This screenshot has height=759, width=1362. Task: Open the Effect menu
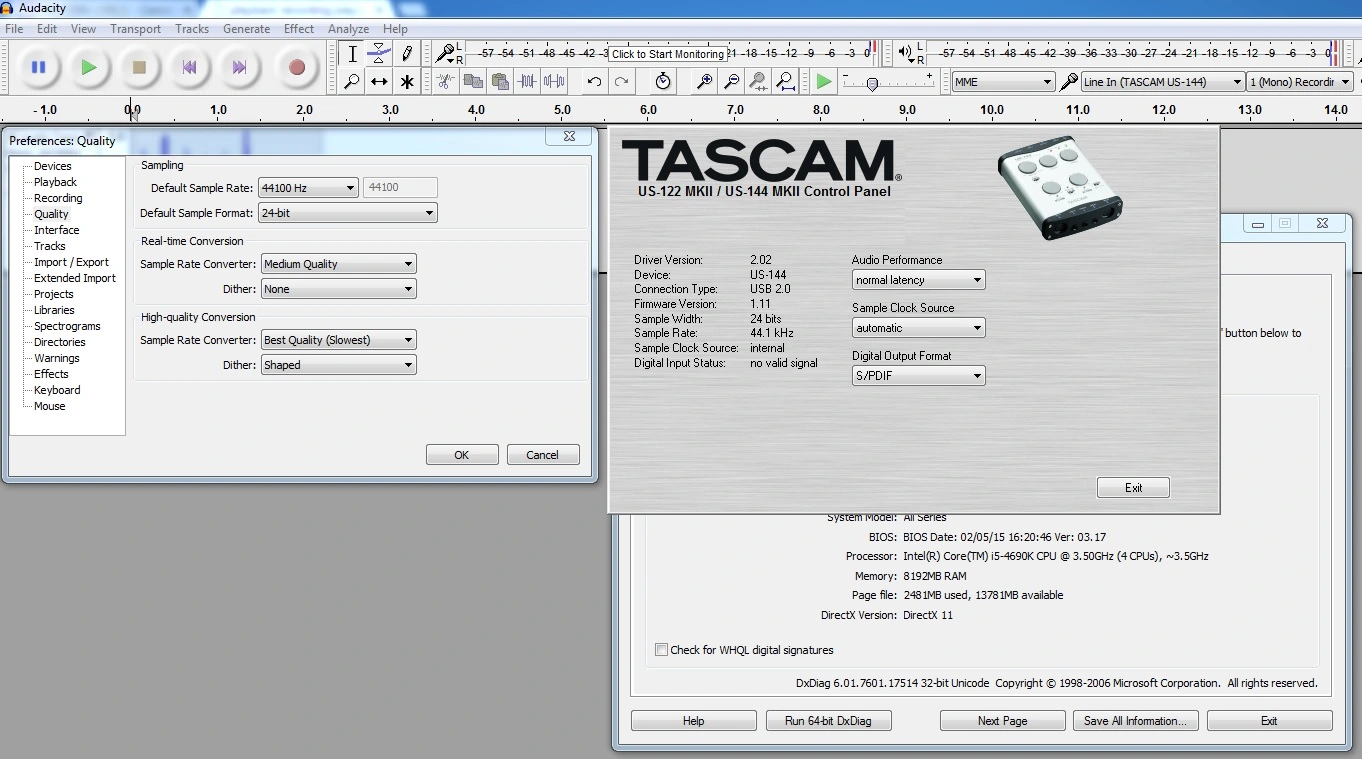pos(299,29)
